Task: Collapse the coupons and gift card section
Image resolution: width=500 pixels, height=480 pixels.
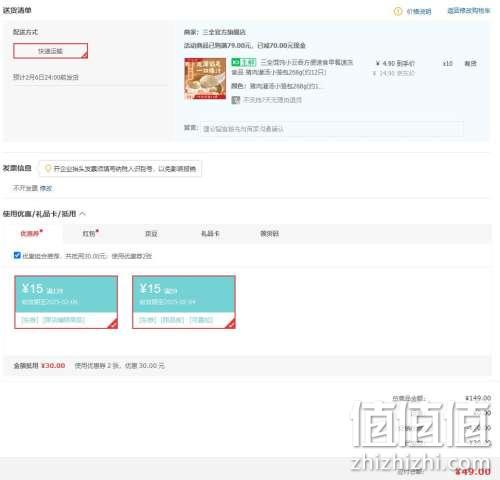Action: [83, 214]
